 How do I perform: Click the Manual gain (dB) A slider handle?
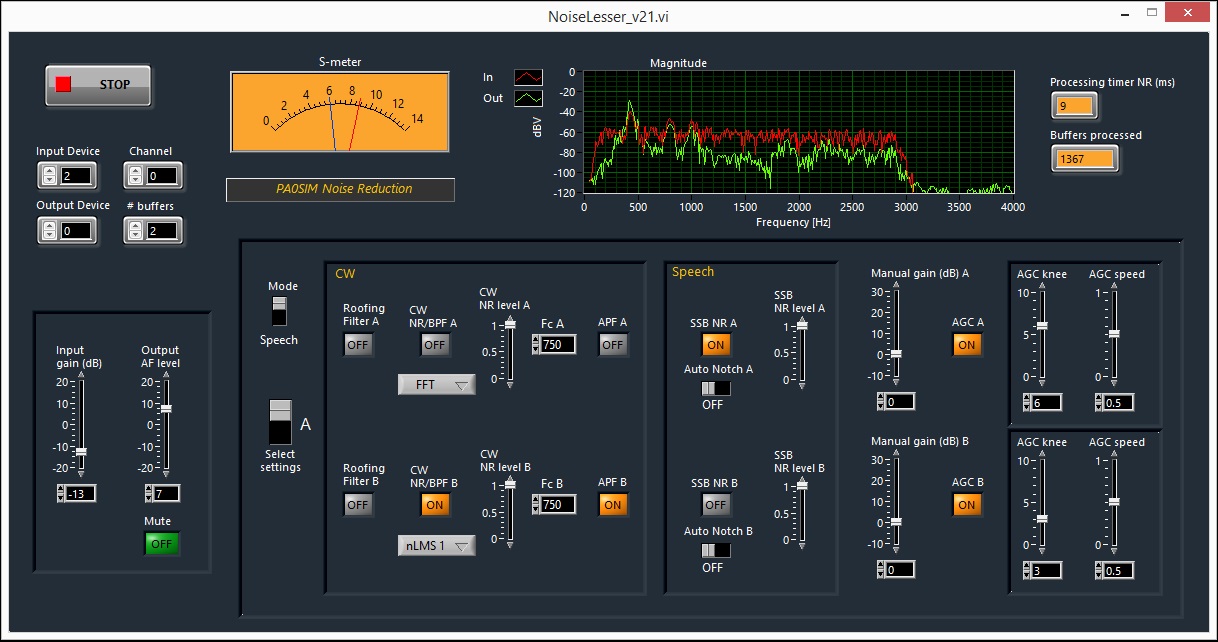[x=896, y=354]
